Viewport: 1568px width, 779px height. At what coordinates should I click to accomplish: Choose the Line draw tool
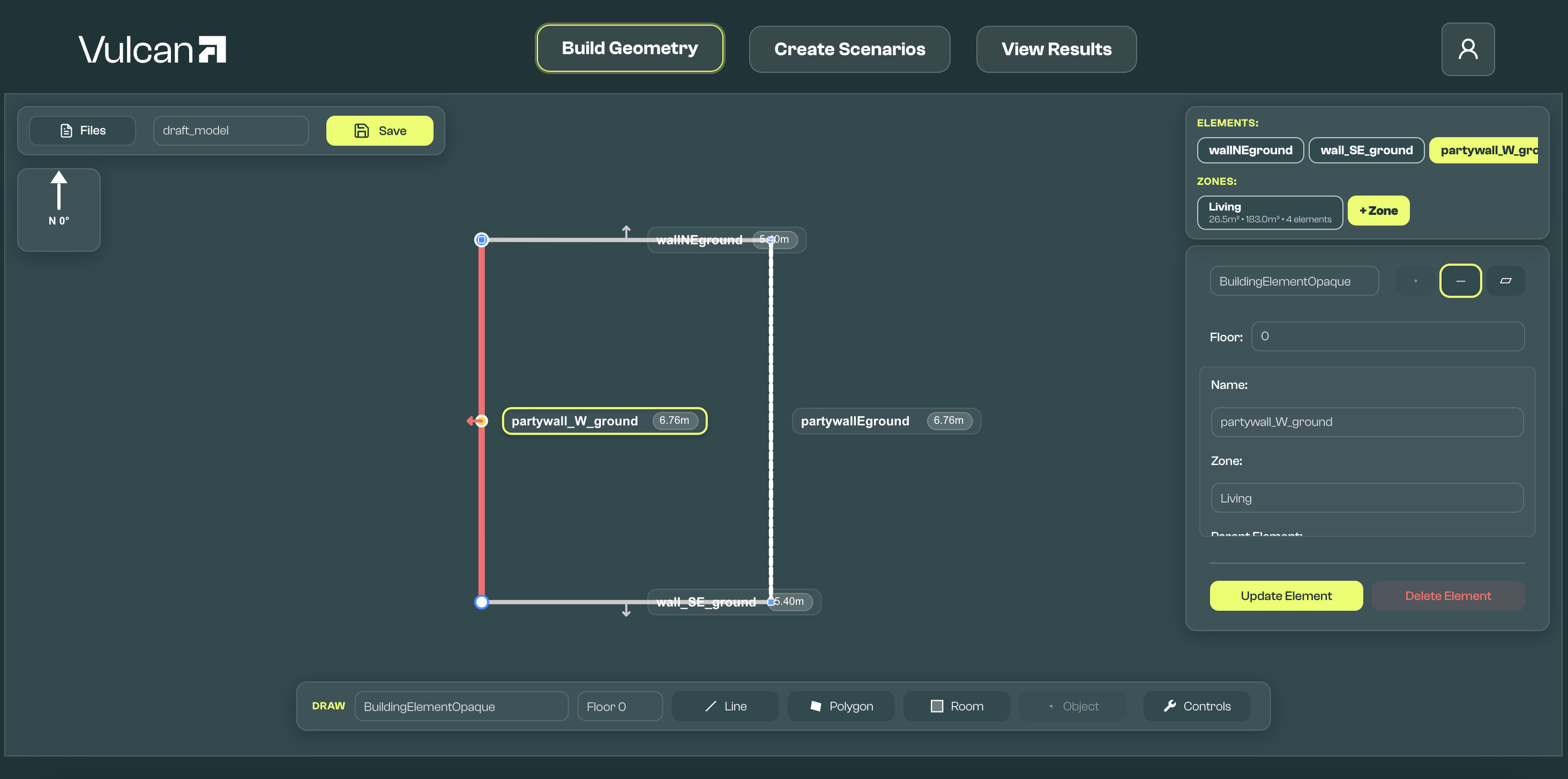point(725,706)
